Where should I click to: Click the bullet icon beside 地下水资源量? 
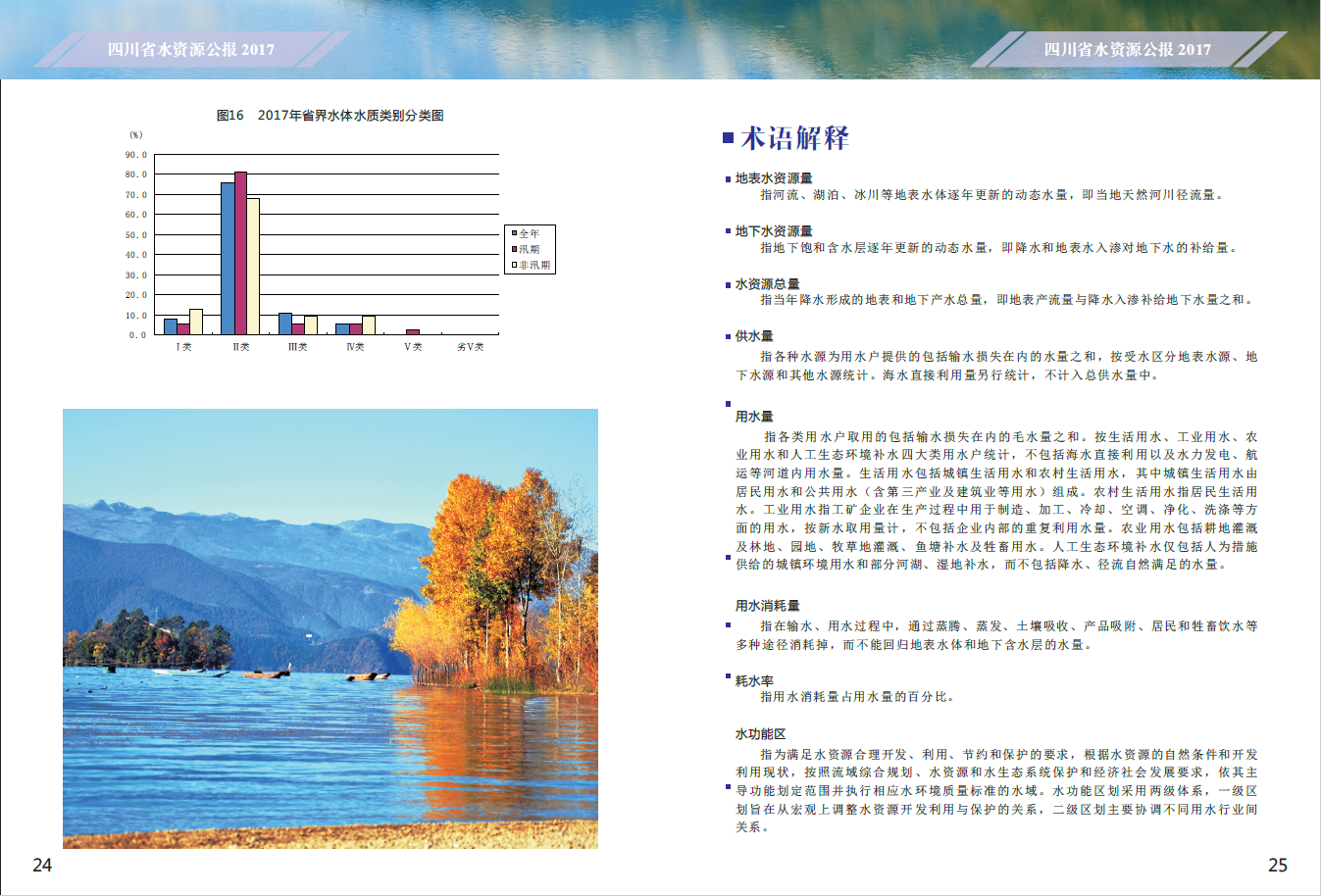(728, 231)
